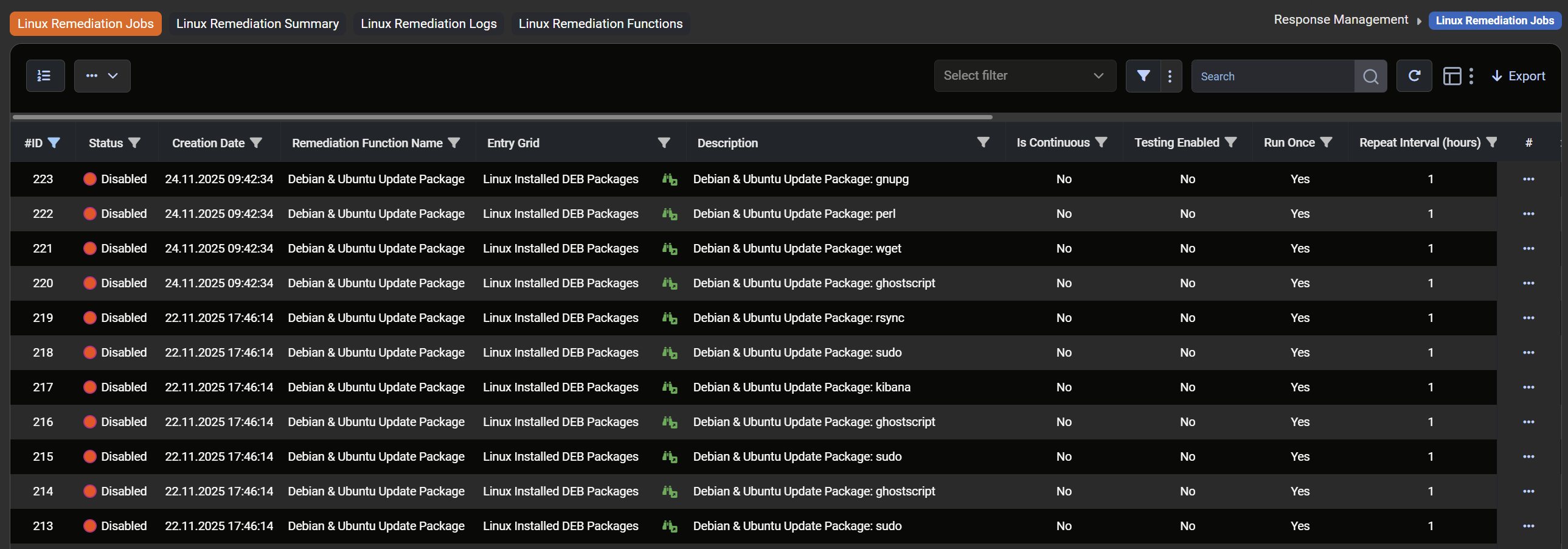Open the Linux Remediation Logs tab
The image size is (1568, 549).
pyautogui.click(x=428, y=24)
